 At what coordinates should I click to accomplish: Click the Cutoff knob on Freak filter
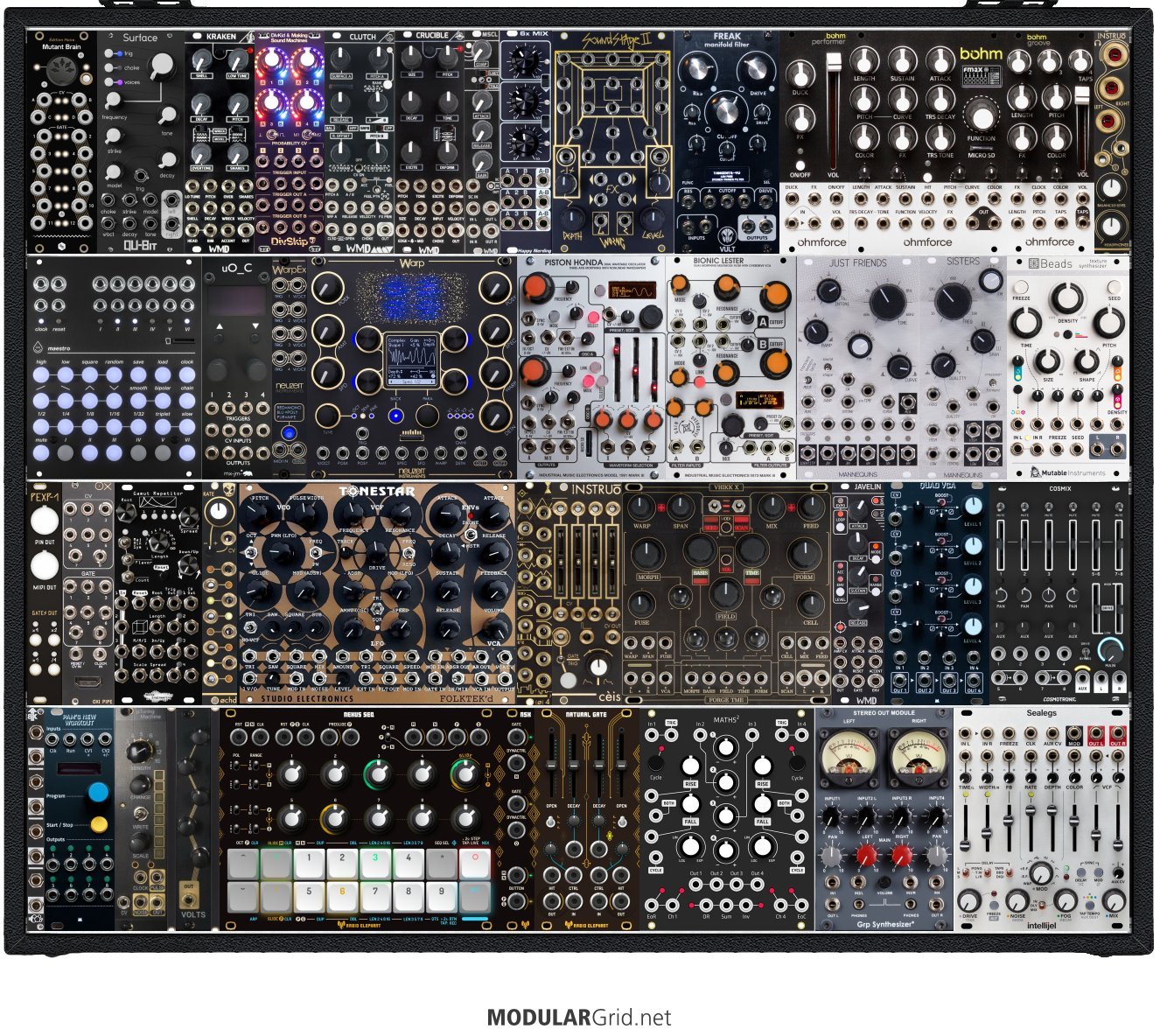[727, 114]
